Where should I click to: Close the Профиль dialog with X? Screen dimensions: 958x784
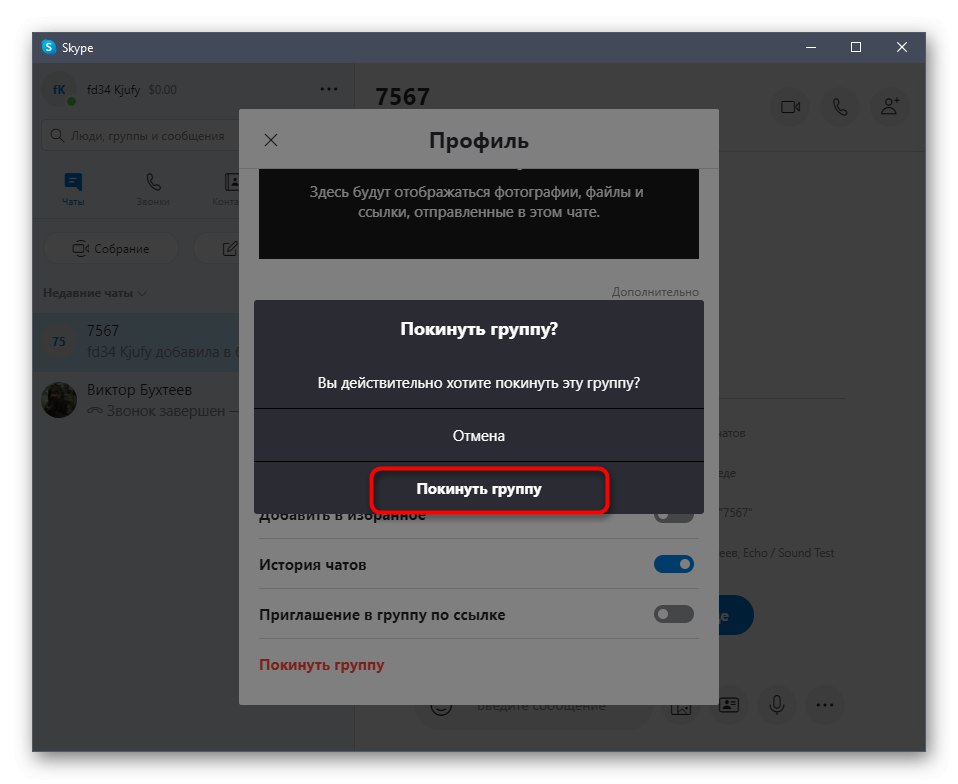coord(271,140)
